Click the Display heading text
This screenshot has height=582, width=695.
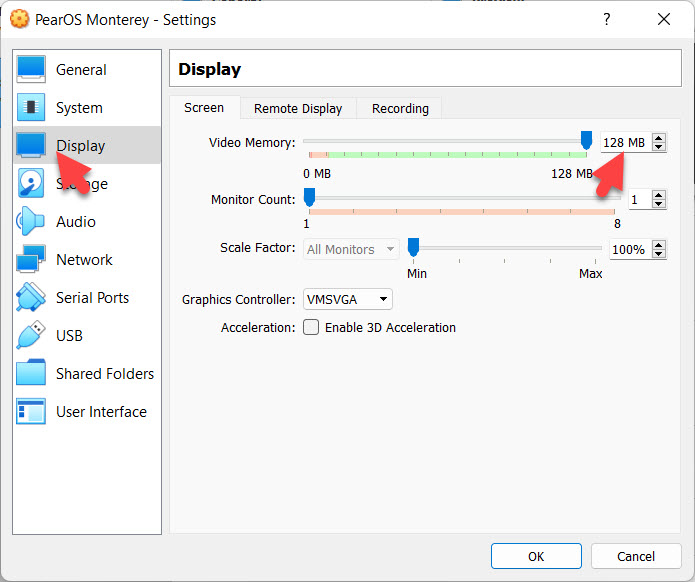point(210,69)
